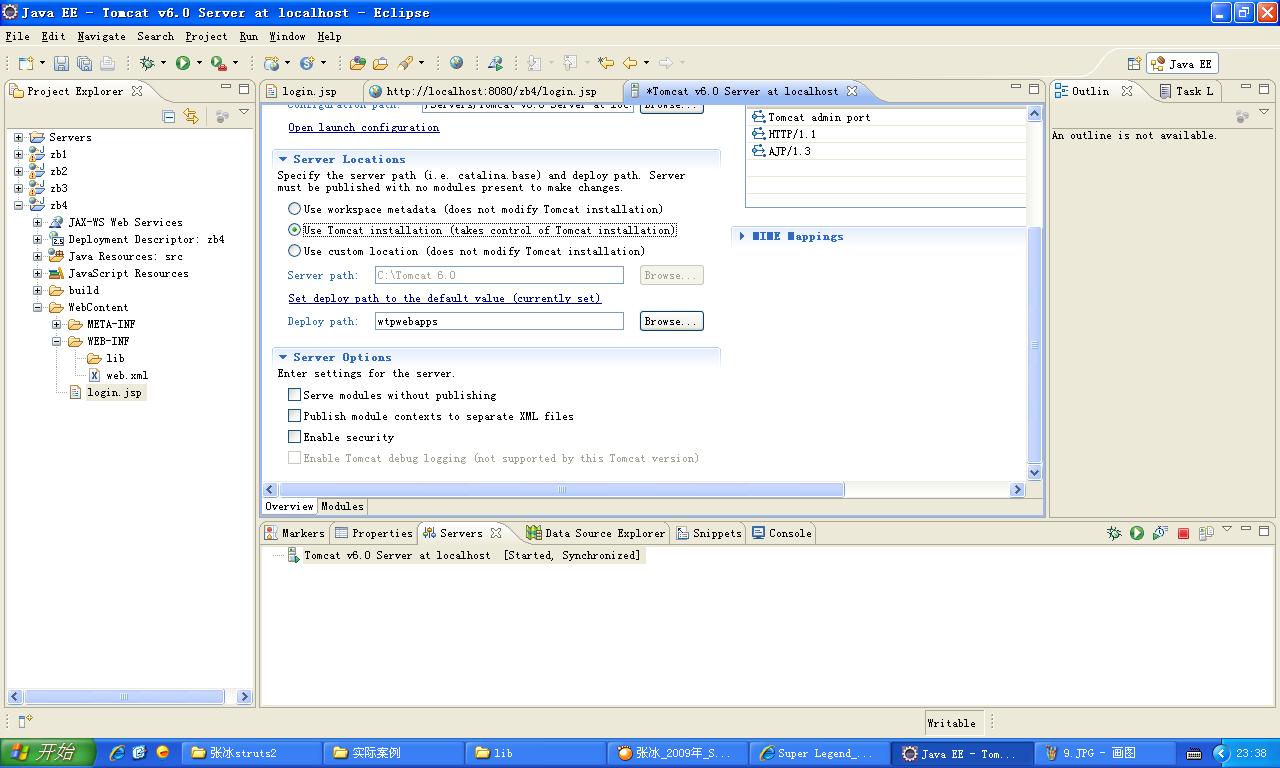Screen dimensions: 1280x768
Task: Open the web browser globe toolbar icon
Action: click(456, 63)
